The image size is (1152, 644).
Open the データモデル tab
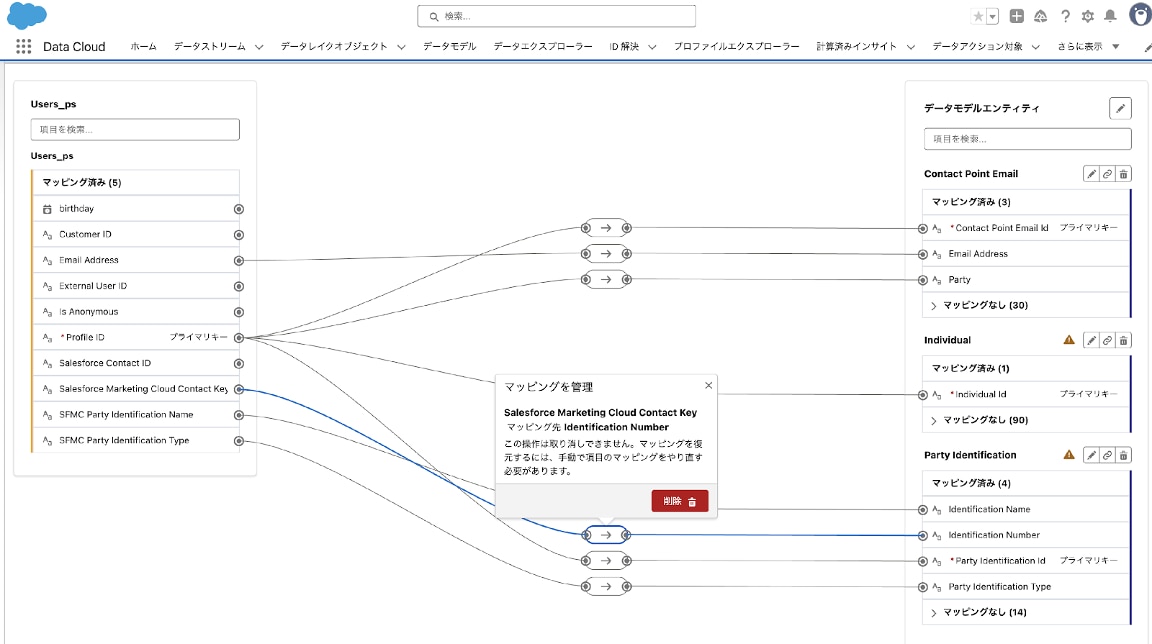coord(449,46)
